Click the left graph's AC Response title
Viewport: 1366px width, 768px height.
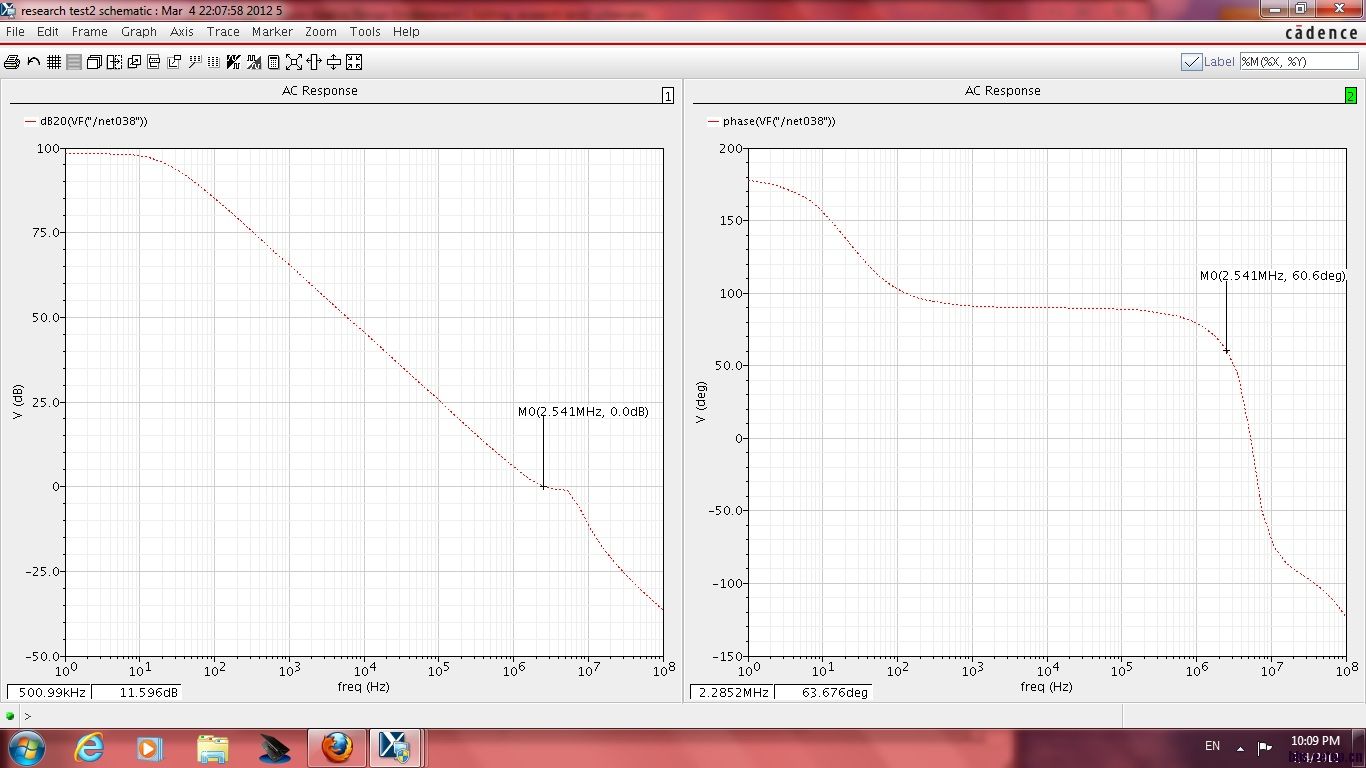coord(320,91)
